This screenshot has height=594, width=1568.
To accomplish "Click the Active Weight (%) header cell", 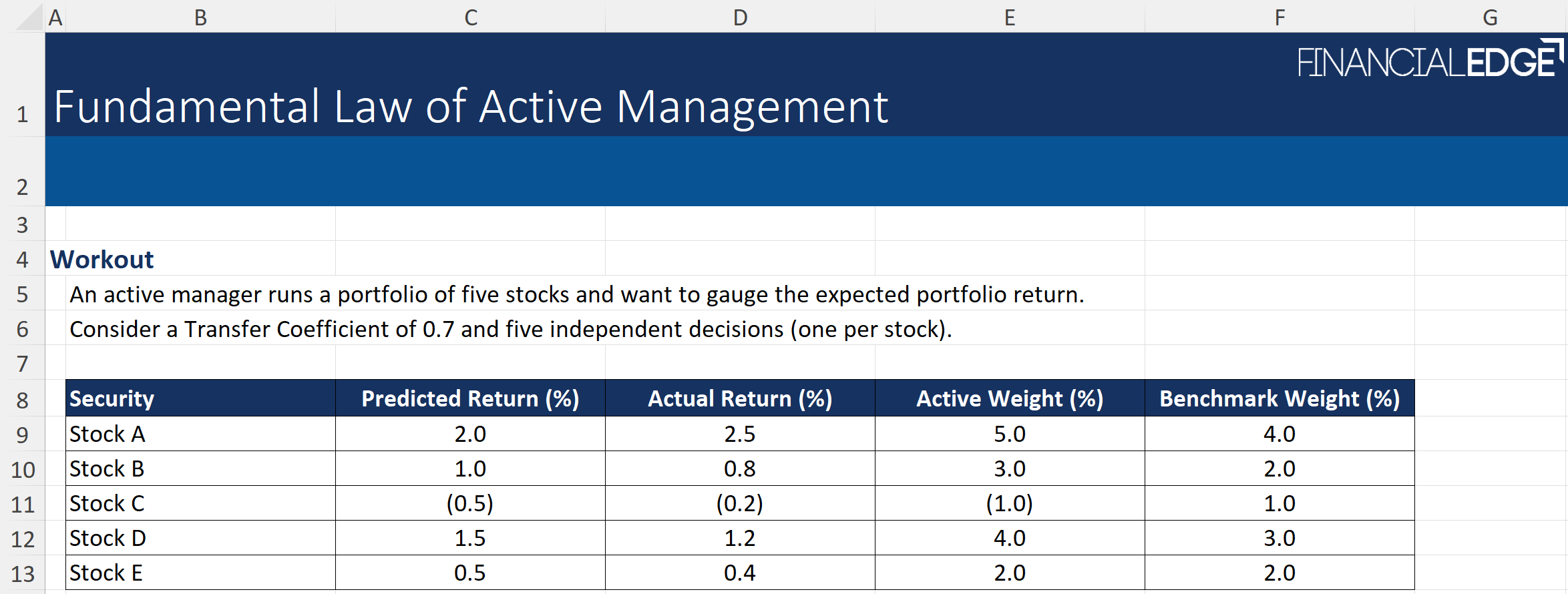I will click(1010, 398).
